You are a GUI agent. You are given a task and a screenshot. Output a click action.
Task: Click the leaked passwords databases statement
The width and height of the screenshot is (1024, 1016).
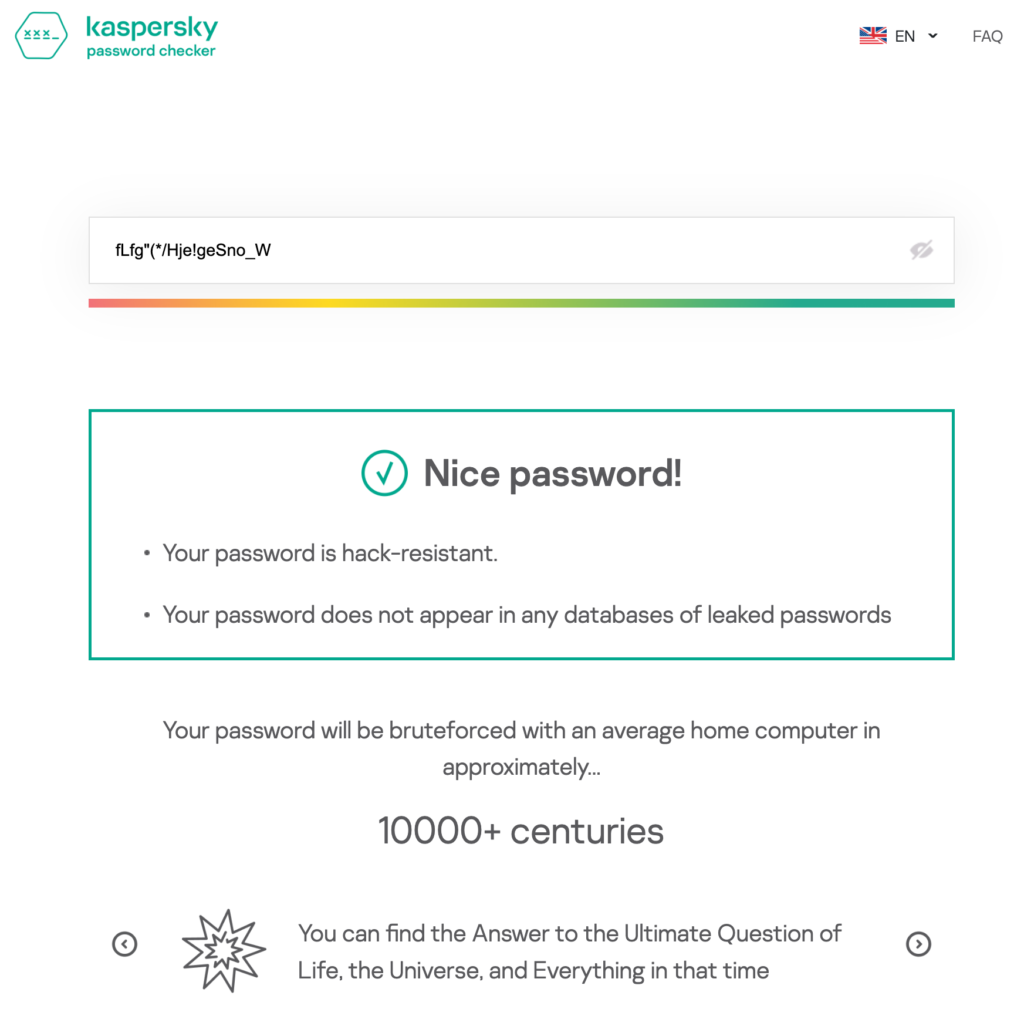(x=526, y=615)
